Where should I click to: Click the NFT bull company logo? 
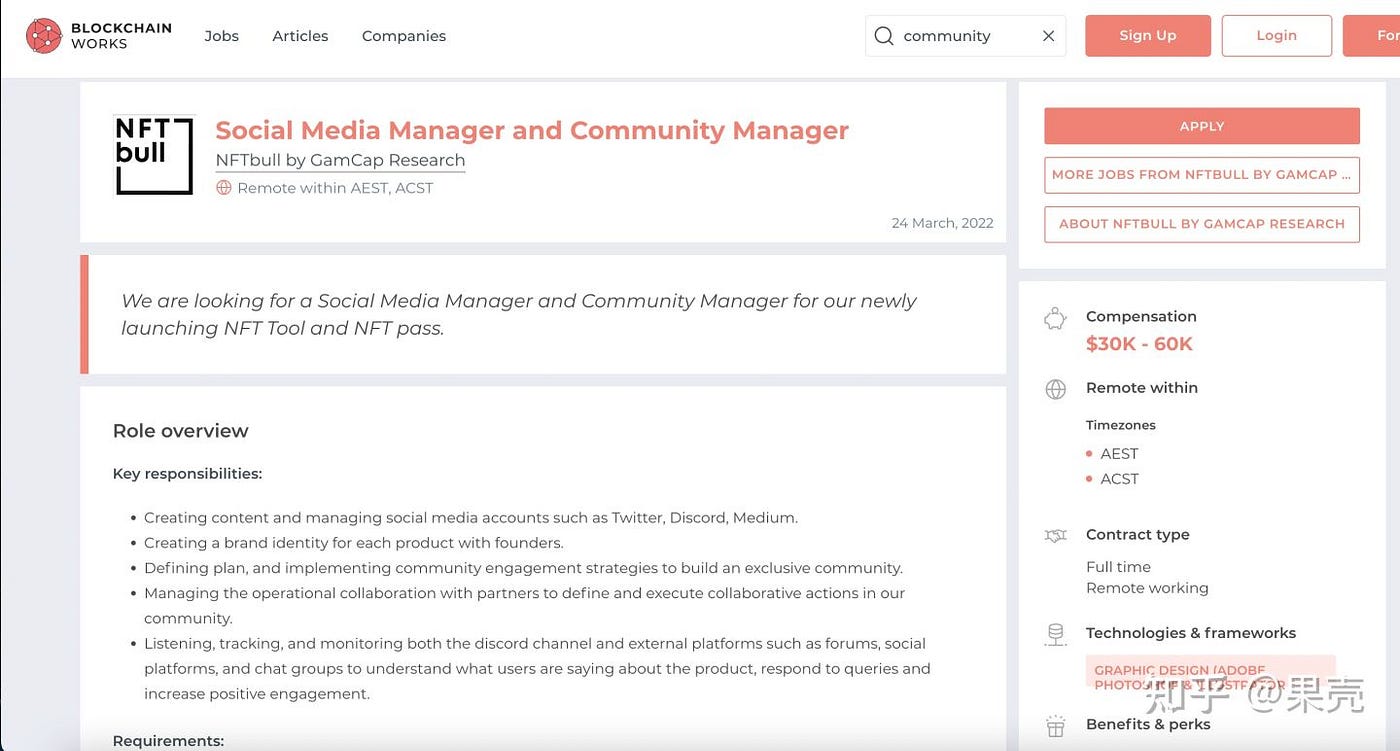click(x=153, y=155)
